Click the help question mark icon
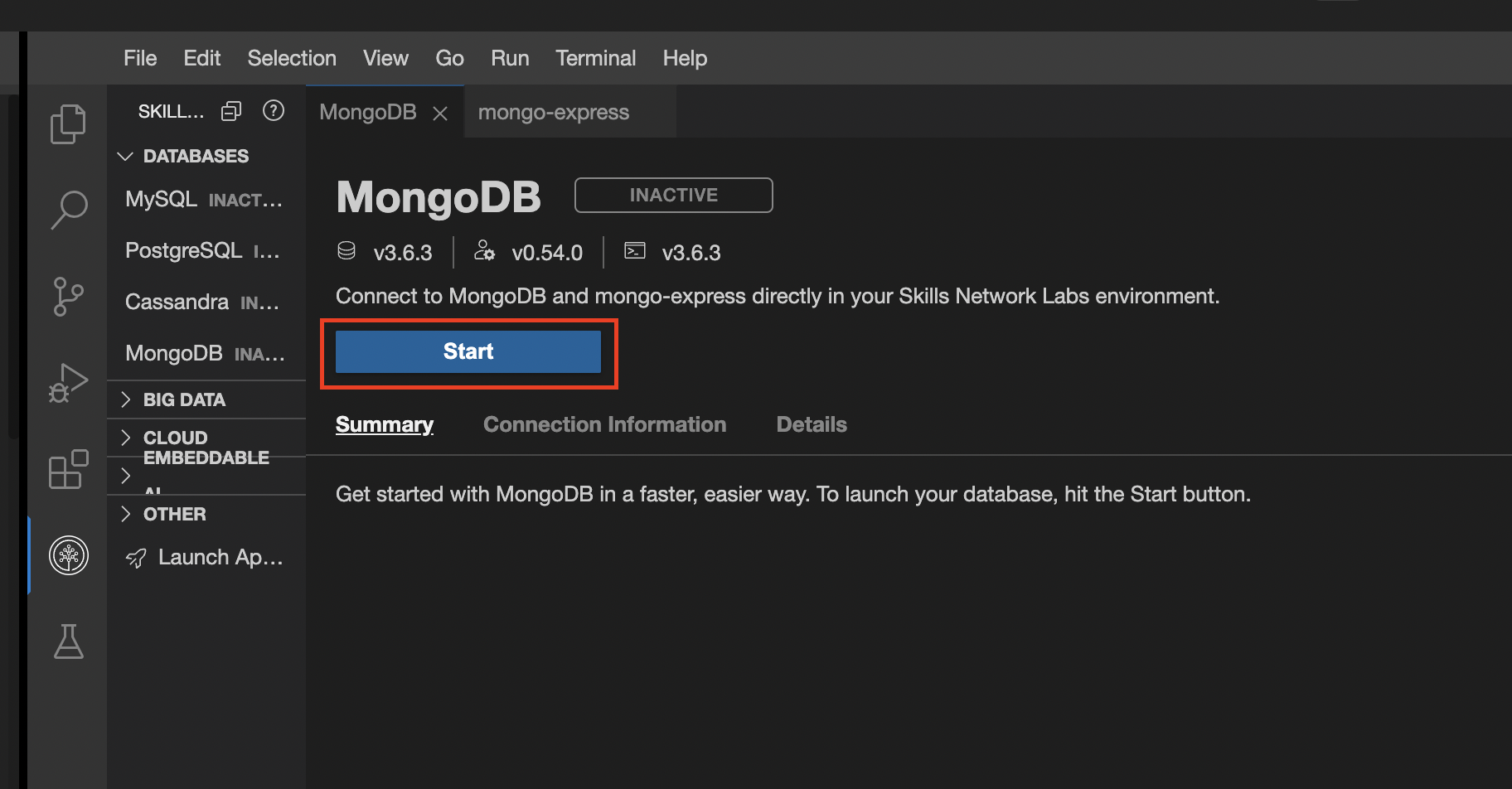This screenshot has height=789, width=1512. [274, 110]
